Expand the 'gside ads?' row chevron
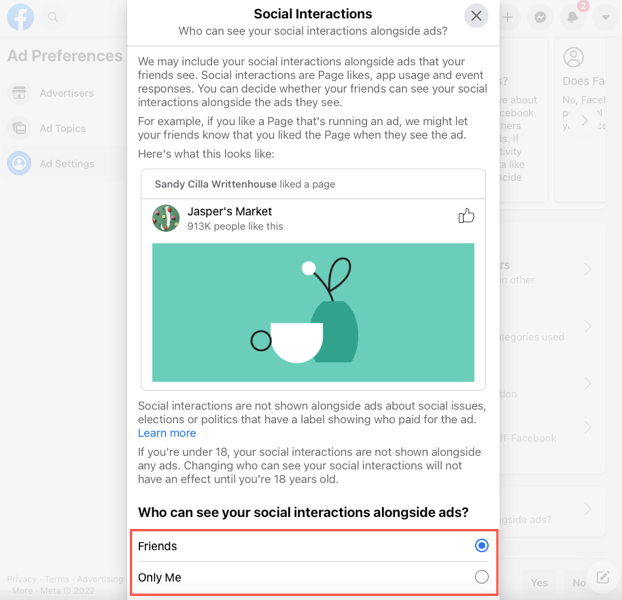This screenshot has height=600, width=622. click(x=588, y=509)
